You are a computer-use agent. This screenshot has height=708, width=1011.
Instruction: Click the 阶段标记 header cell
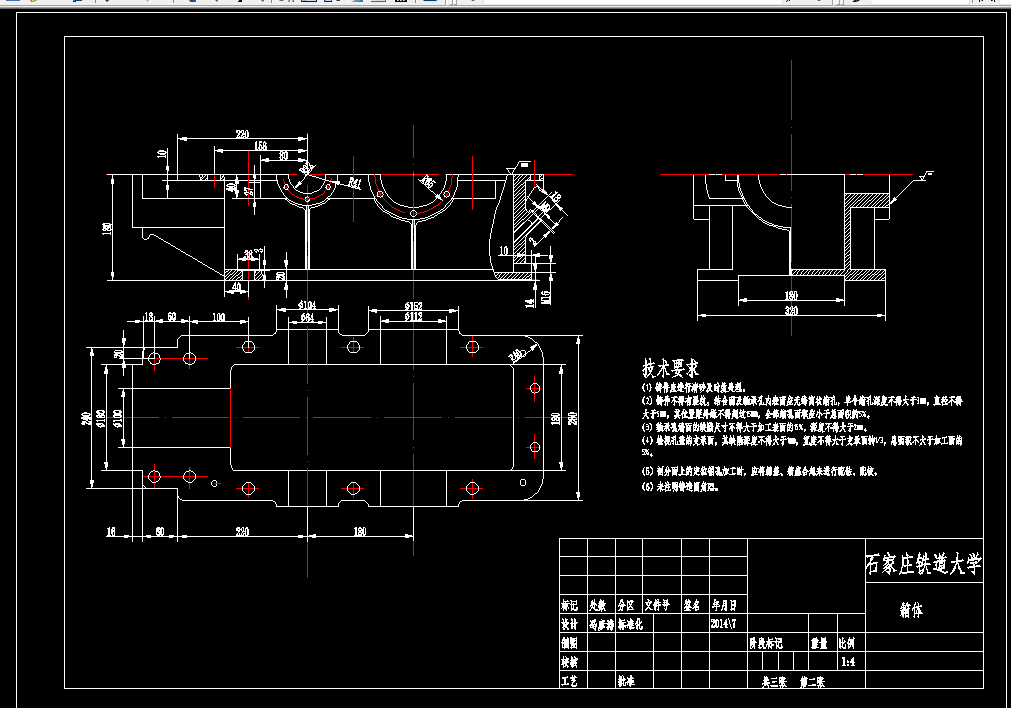pos(766,643)
